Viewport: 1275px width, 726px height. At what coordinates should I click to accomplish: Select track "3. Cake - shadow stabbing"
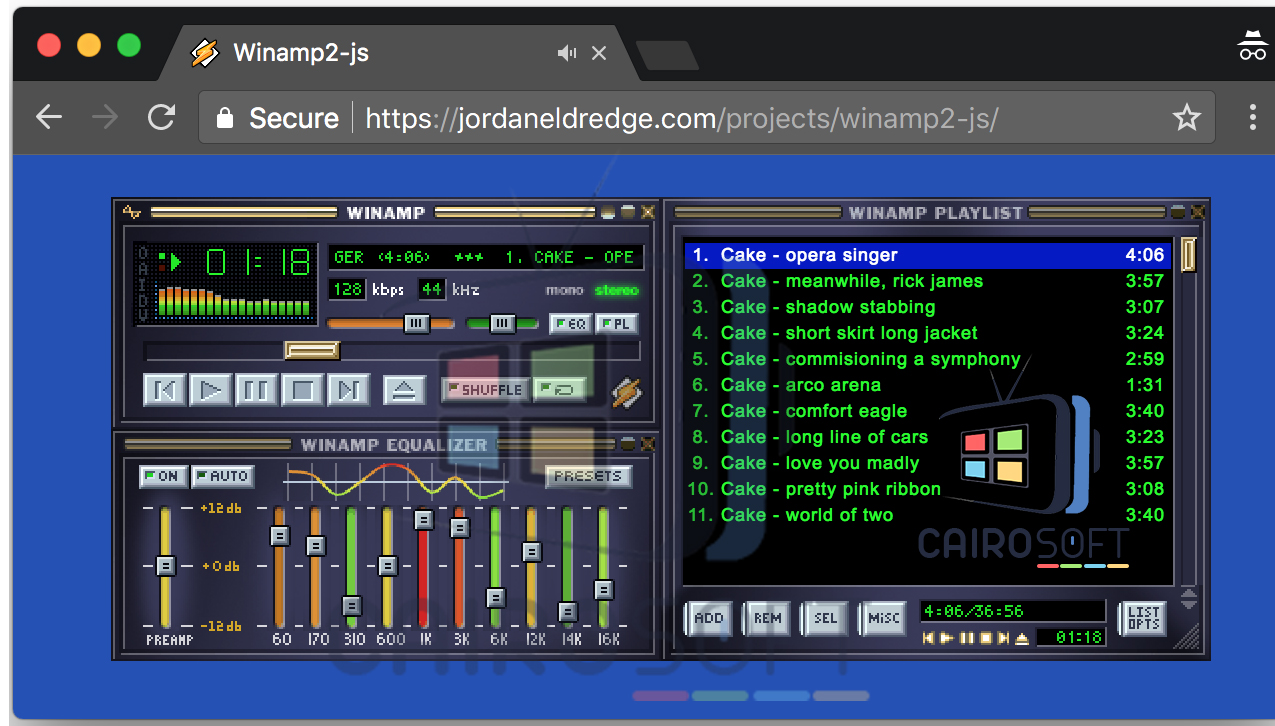(x=927, y=307)
